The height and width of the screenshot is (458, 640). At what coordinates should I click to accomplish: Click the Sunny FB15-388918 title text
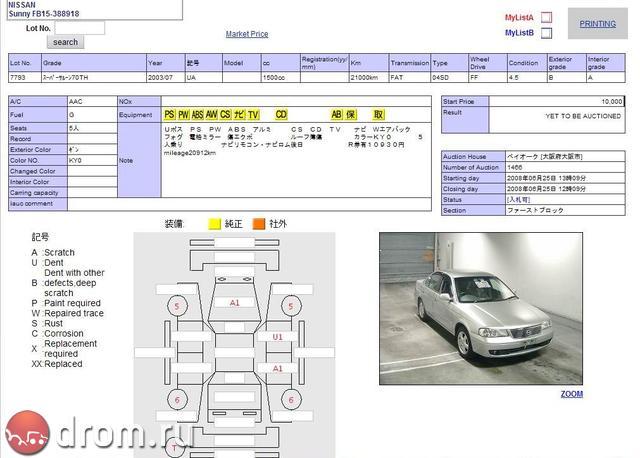point(44,13)
